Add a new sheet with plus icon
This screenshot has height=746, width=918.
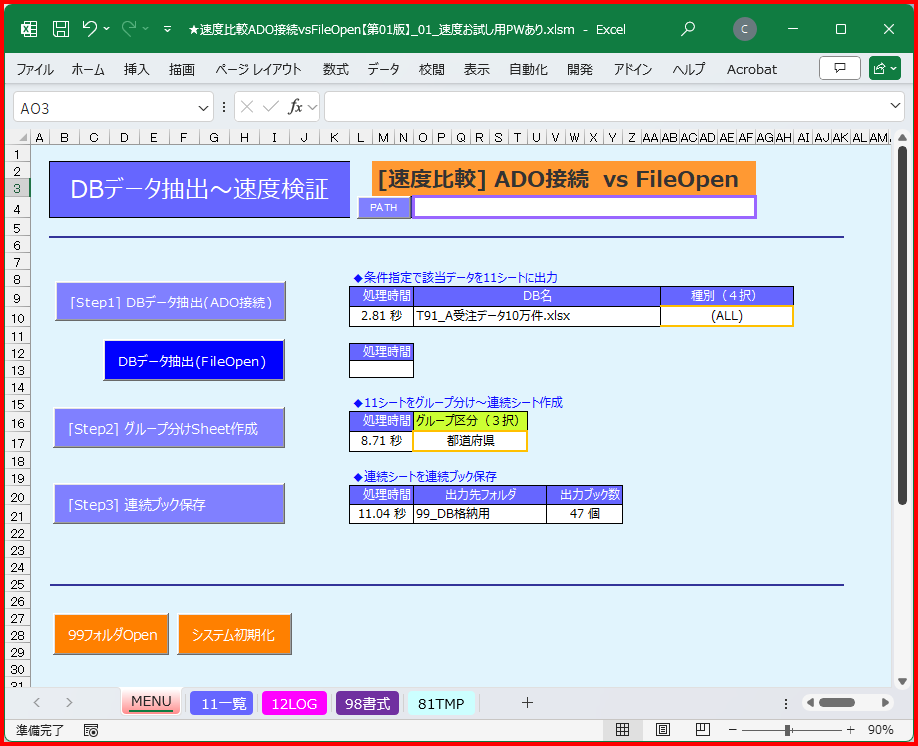pyautogui.click(x=527, y=703)
